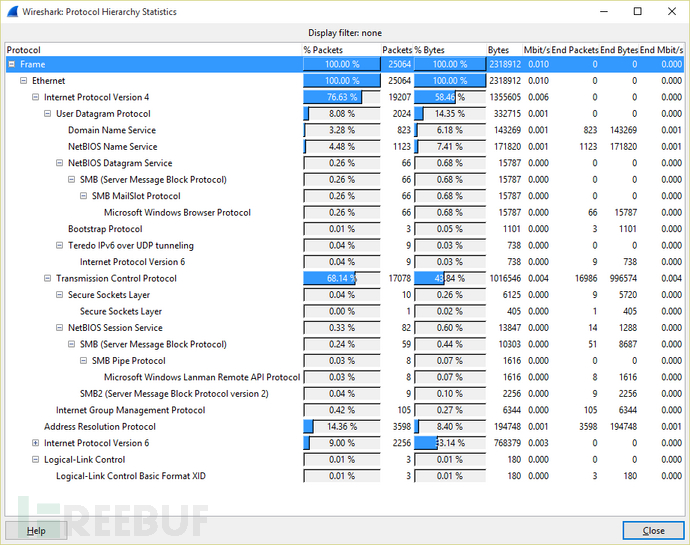Sort by the % Bytes column header
The height and width of the screenshot is (545, 690).
(x=450, y=50)
